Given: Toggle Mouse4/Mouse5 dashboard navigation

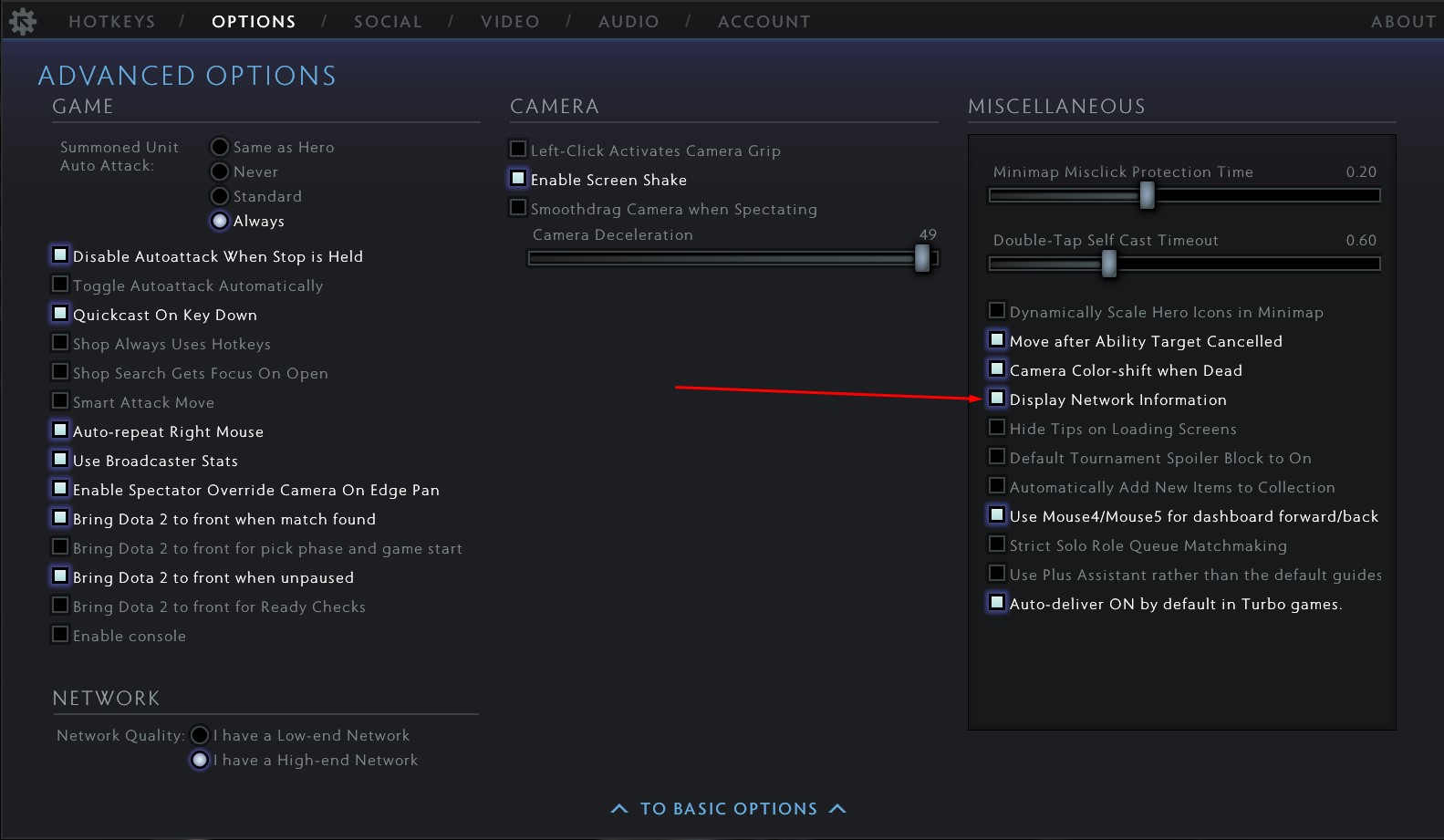Looking at the screenshot, I should (997, 515).
